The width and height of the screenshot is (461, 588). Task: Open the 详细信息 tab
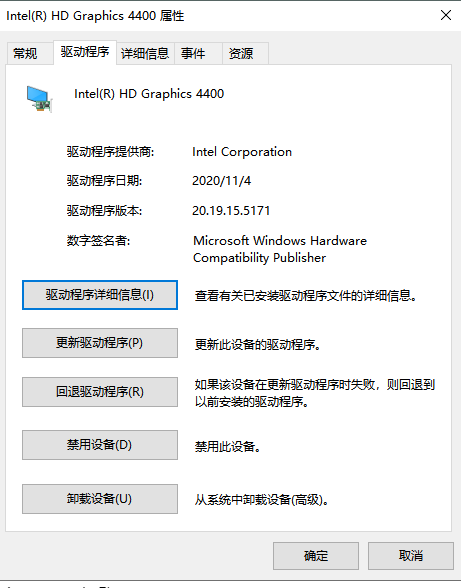pyautogui.click(x=145, y=53)
